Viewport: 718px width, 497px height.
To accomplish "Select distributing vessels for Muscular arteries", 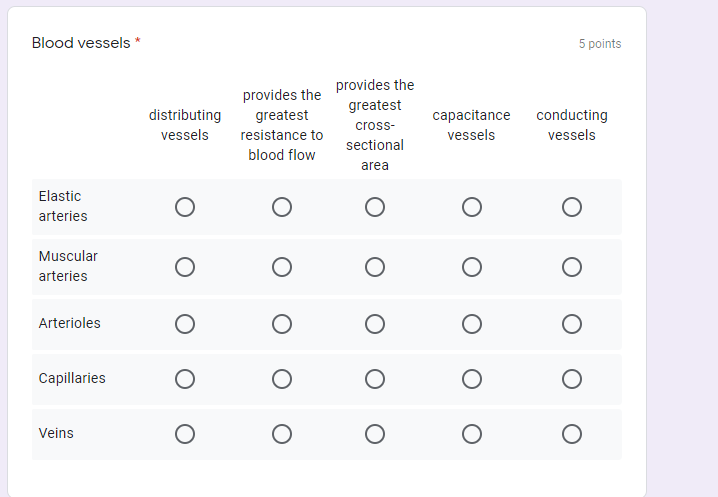I will pyautogui.click(x=185, y=267).
